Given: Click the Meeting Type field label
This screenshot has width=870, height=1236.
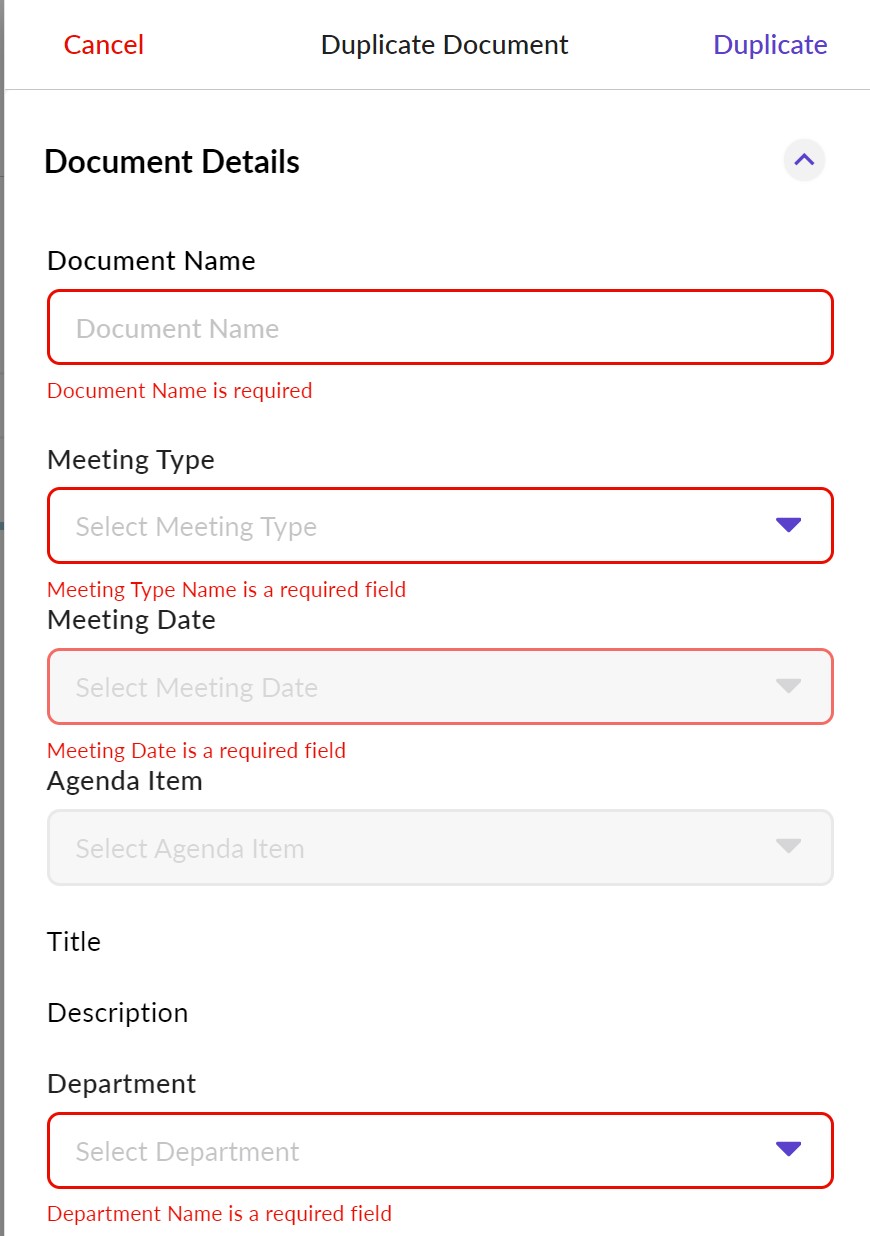Looking at the screenshot, I should tap(131, 460).
